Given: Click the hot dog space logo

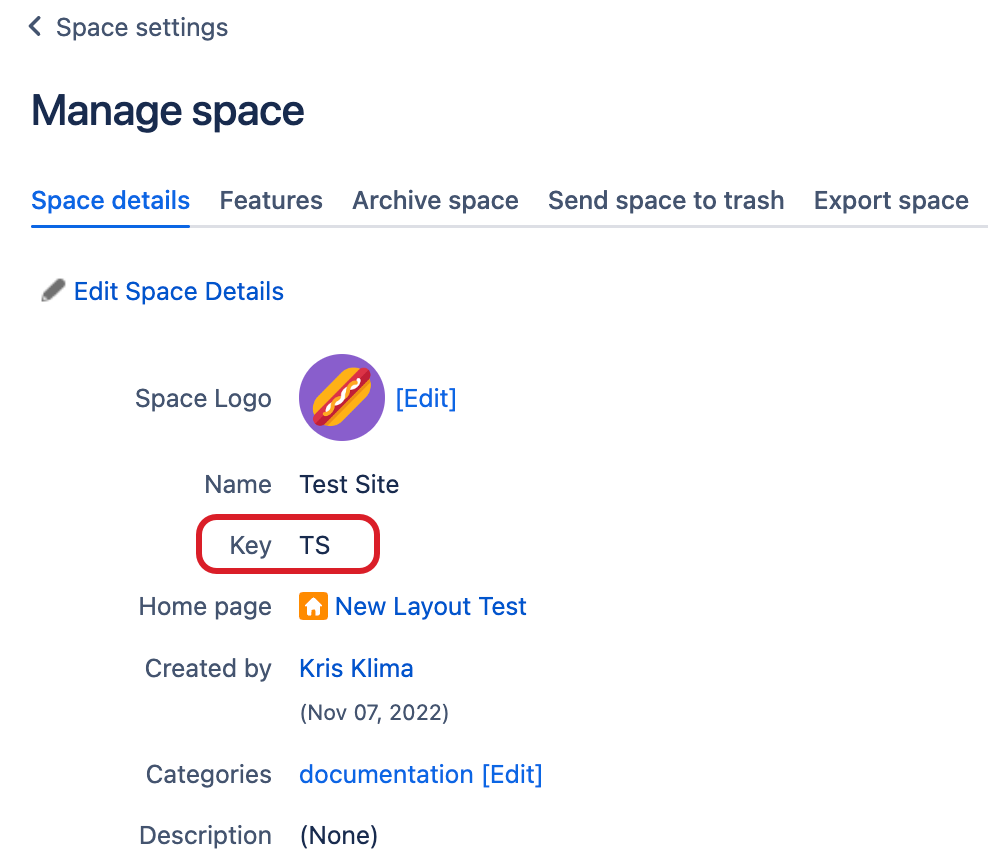Looking at the screenshot, I should tap(342, 397).
